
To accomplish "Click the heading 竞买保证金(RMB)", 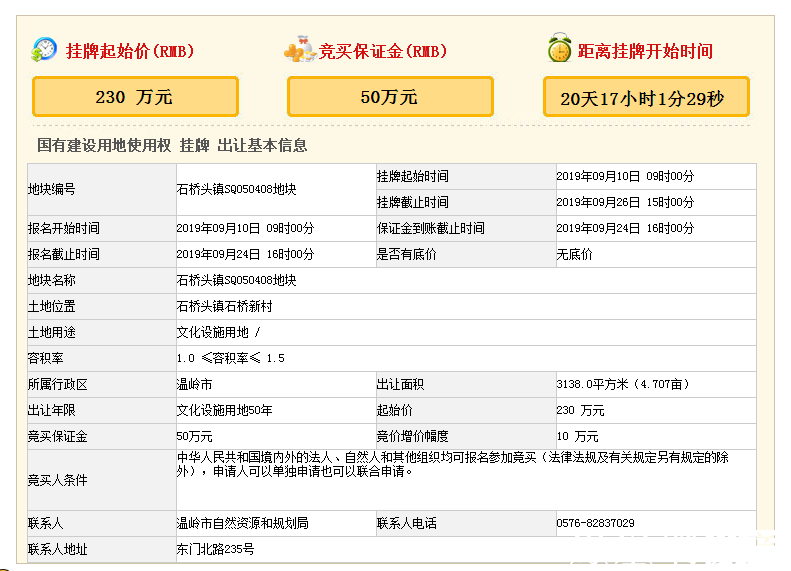I will coord(383,51).
